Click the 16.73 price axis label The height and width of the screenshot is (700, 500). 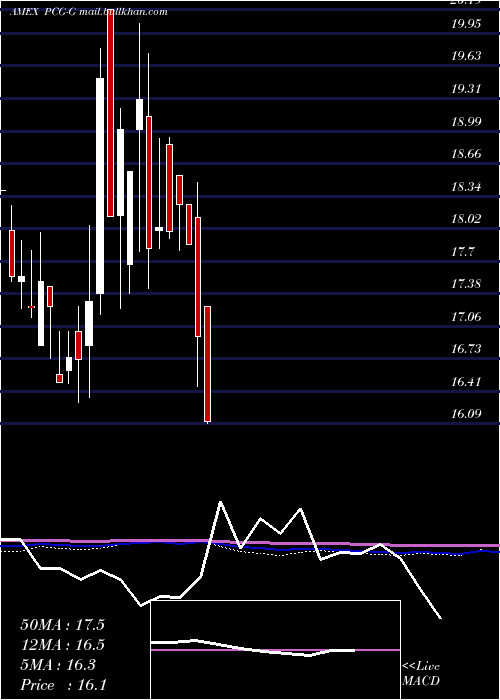[x=467, y=349]
